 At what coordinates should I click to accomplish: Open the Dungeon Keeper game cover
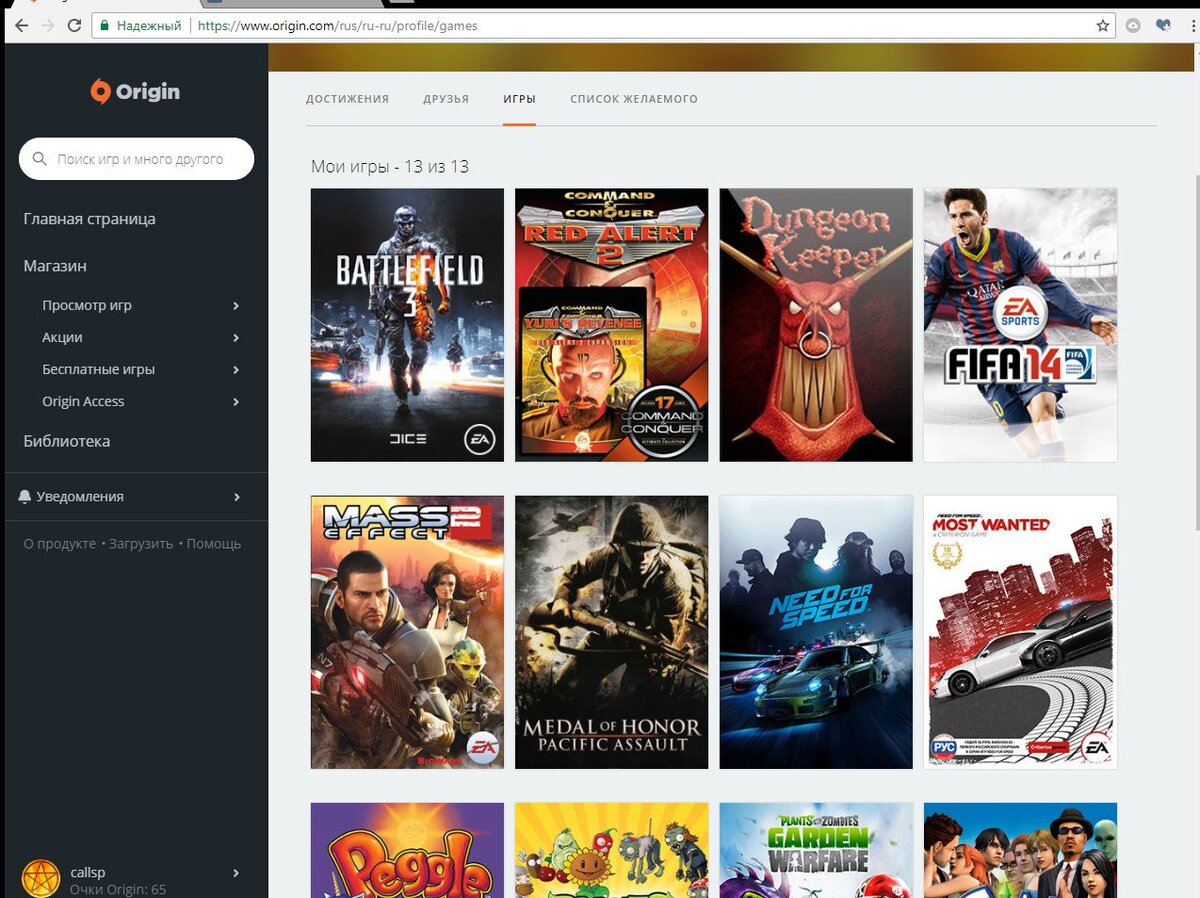tap(816, 325)
